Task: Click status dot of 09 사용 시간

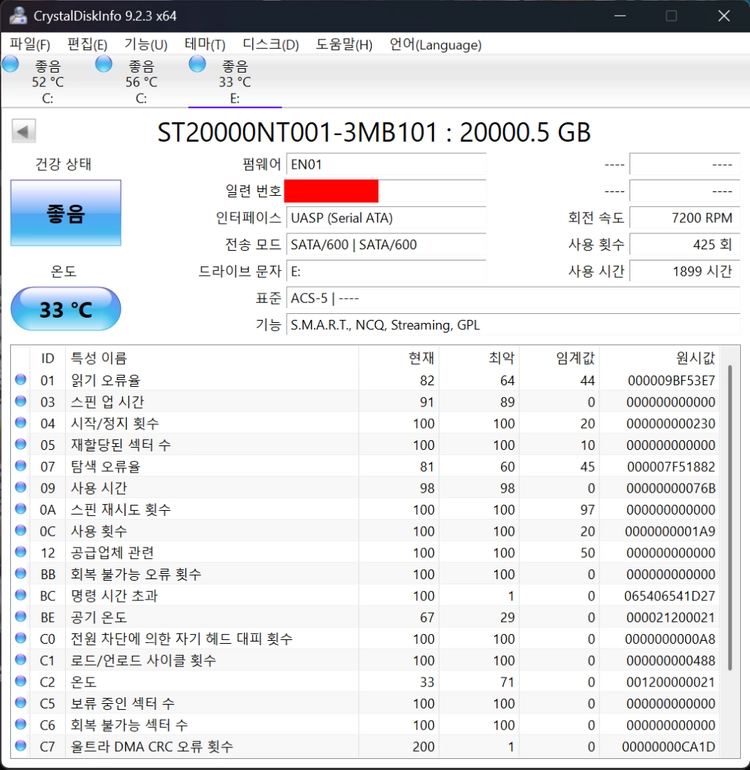Action: click(21, 487)
